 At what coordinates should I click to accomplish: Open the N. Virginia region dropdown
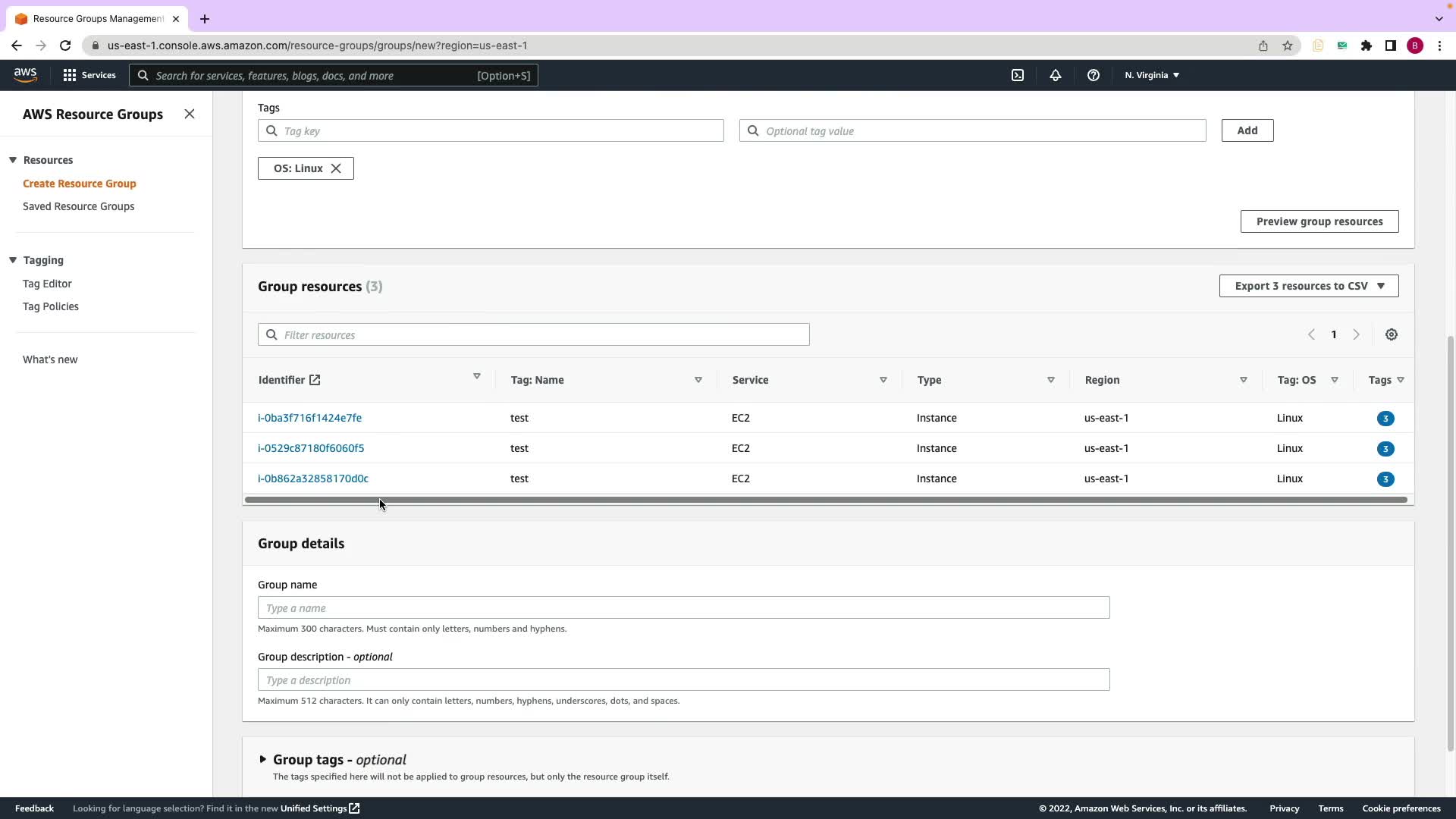tap(1151, 75)
